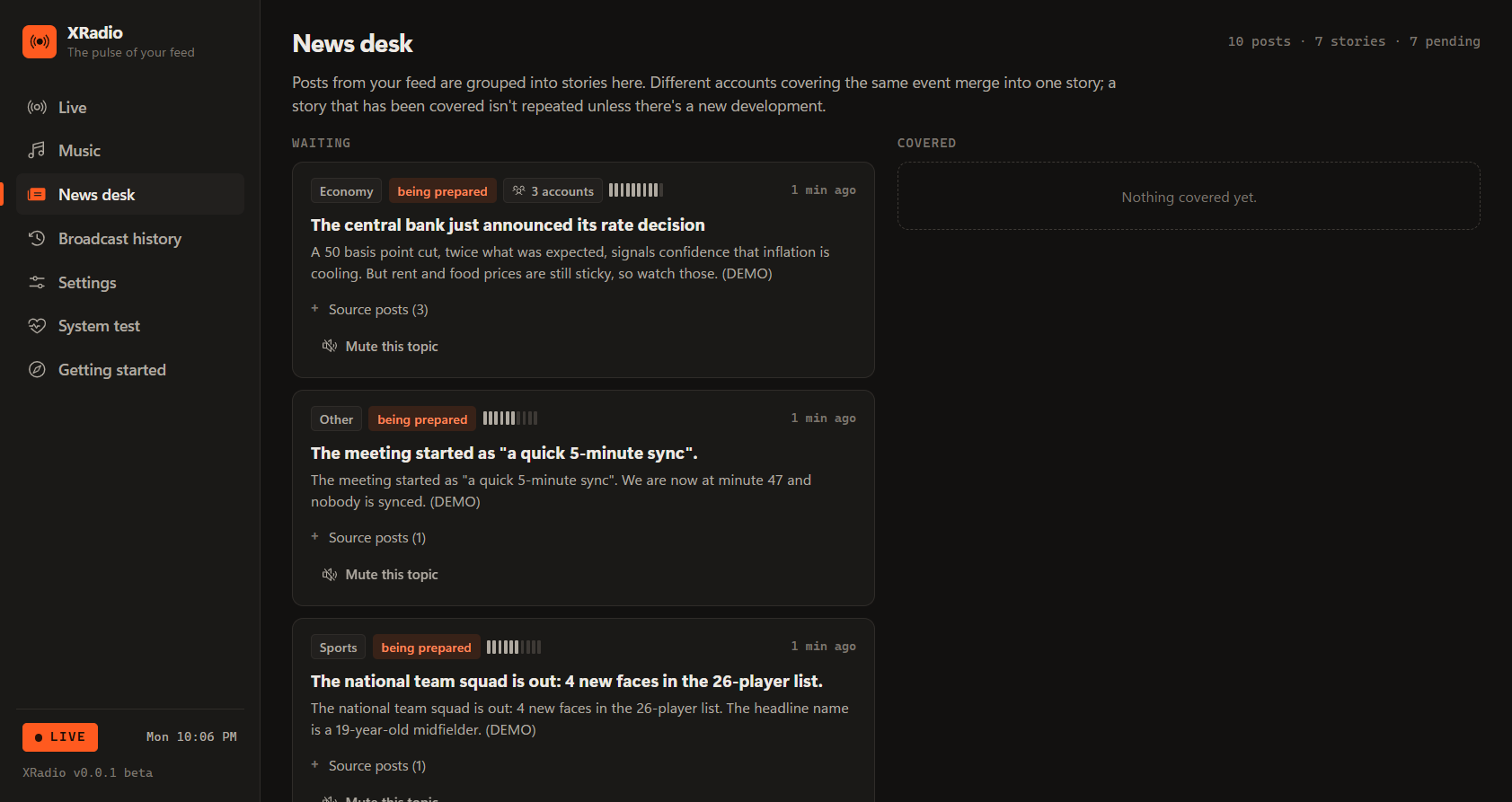Expand Source posts (1) on meeting sync story
This screenshot has height=802, width=1512.
coord(369,538)
